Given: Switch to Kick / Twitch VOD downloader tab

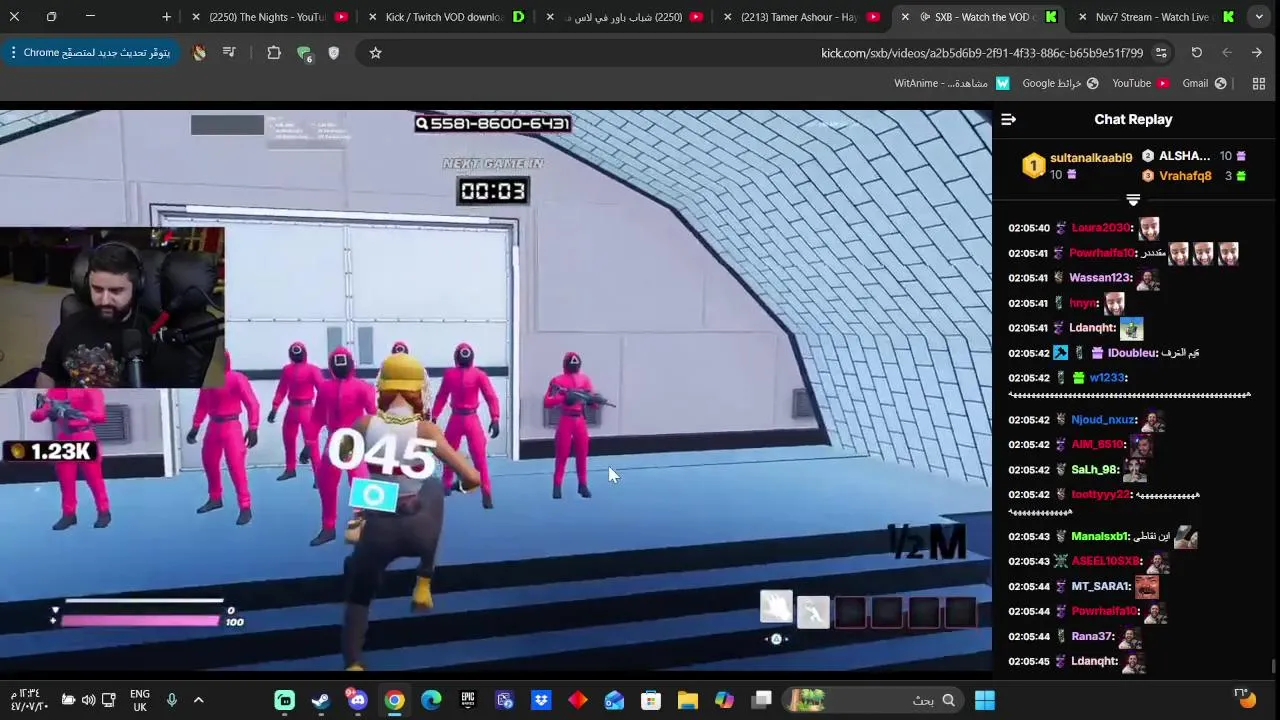Looking at the screenshot, I should click(x=446, y=17).
